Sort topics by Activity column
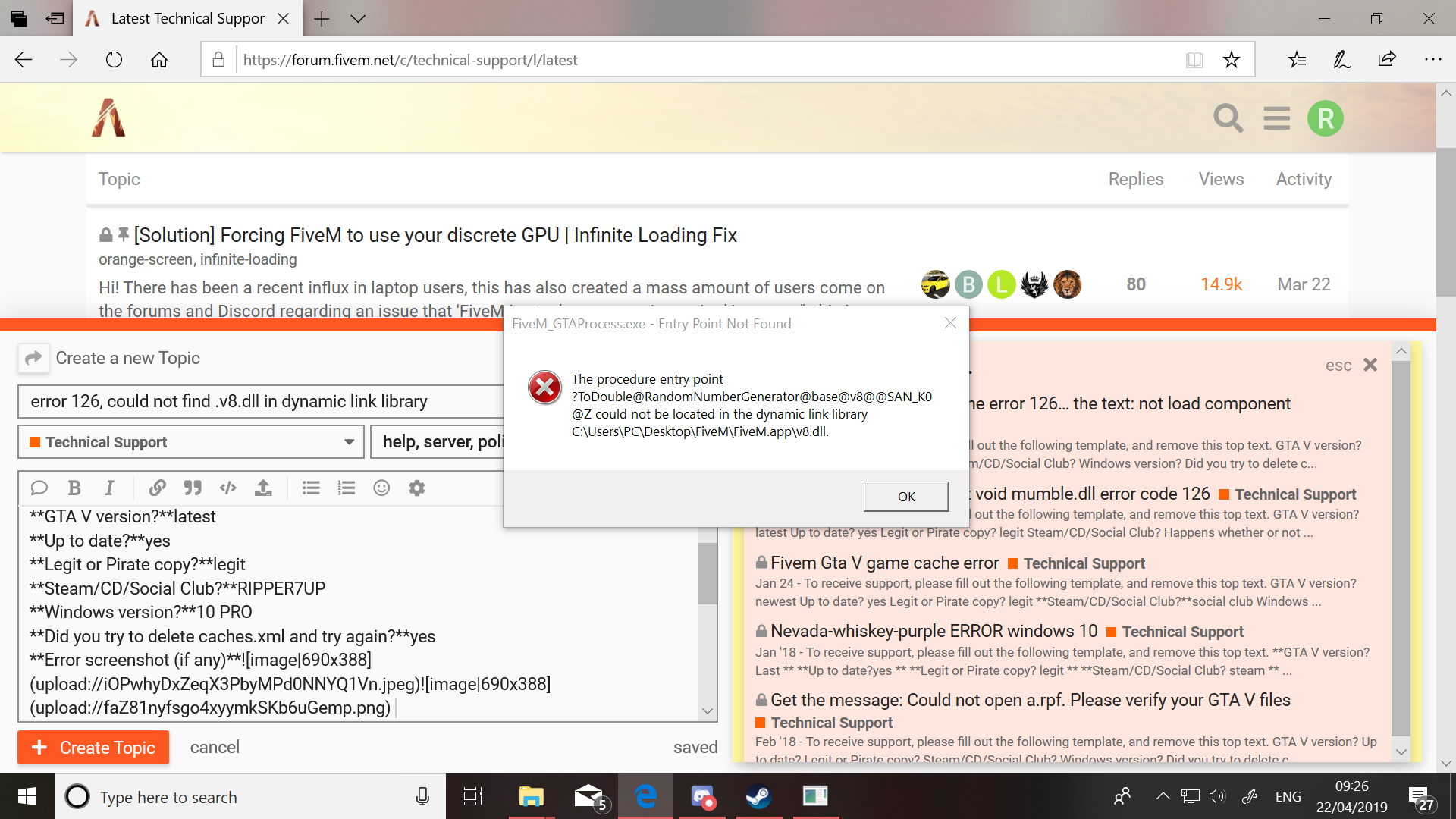This screenshot has width=1456, height=819. (1303, 179)
